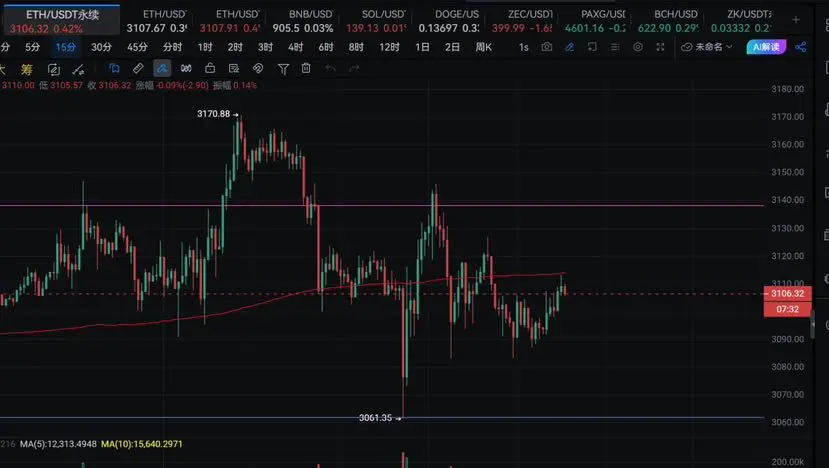Open the ETH/USD tab priced 3107.67

coord(157,21)
